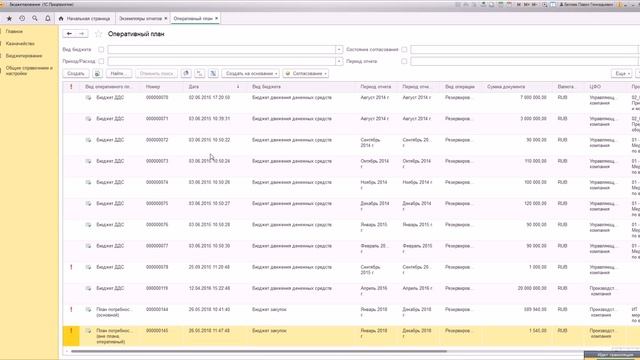Enable the Состояние согласования filter checkbox

[404, 49]
